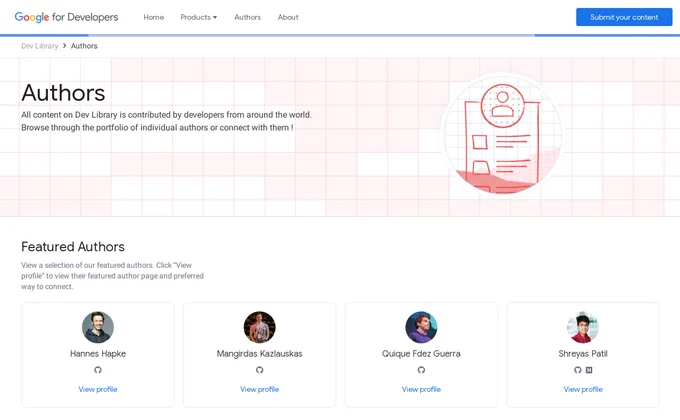Screen dimensions: 680x420
Task: Click the Hannes Hapke name text
Action: tap(98, 354)
